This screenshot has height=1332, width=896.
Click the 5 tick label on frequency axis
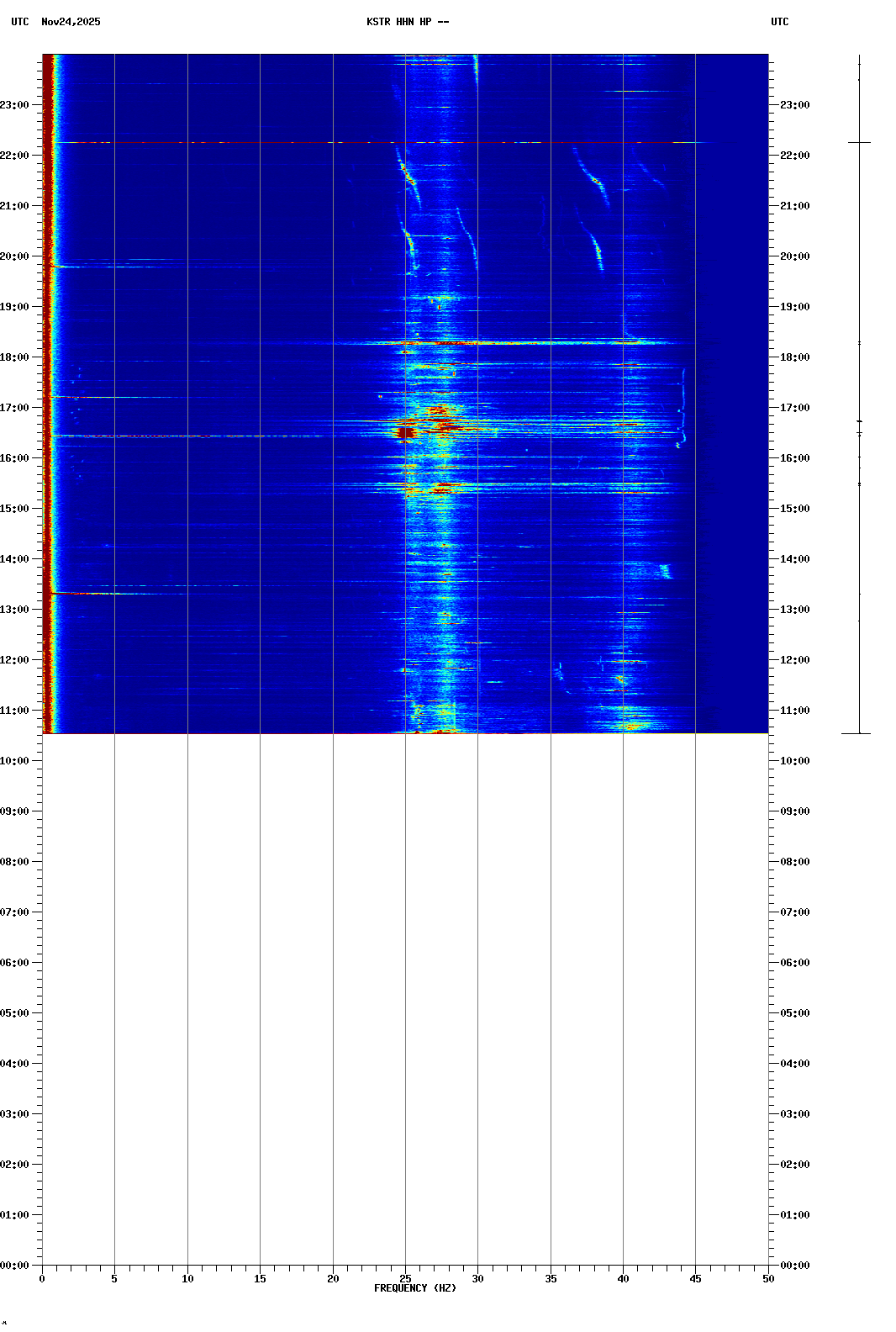pyautogui.click(x=114, y=1278)
